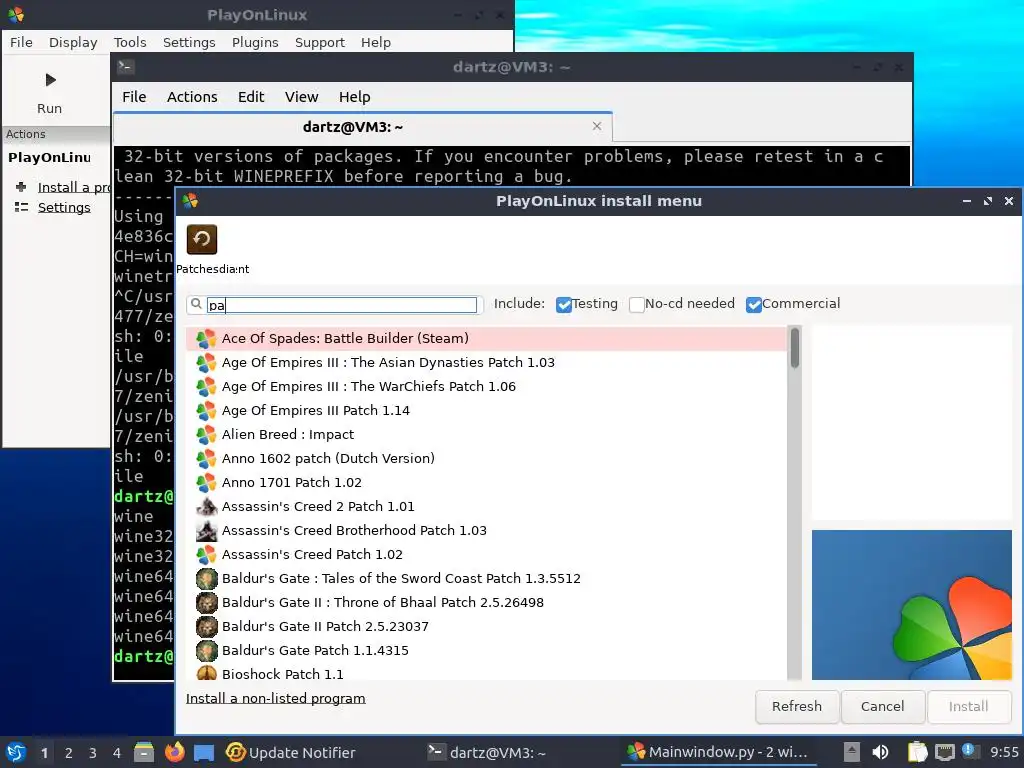
Task: Click the program list vertical scrollbar handle
Action: (795, 348)
